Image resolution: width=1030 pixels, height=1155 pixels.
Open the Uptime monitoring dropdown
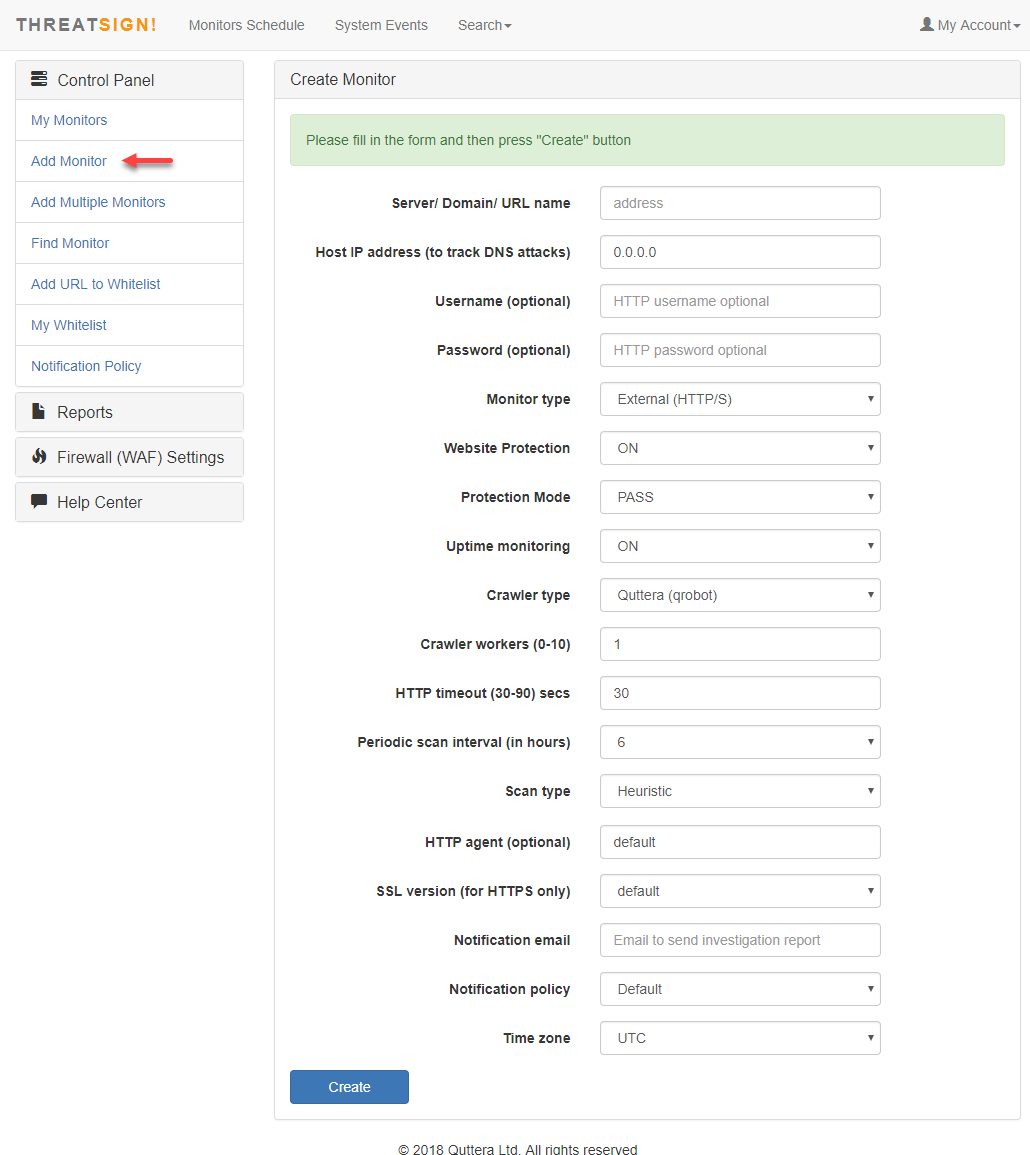740,546
